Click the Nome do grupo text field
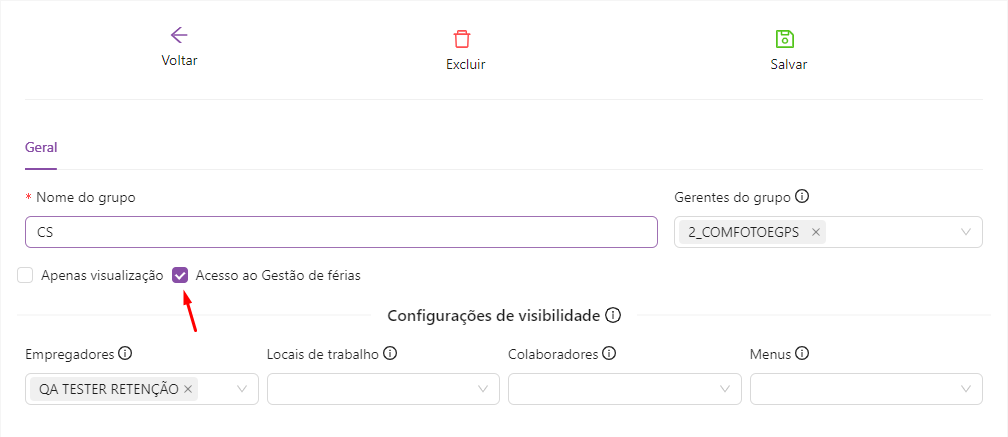Image resolution: width=1008 pixels, height=437 pixels. coord(341,232)
